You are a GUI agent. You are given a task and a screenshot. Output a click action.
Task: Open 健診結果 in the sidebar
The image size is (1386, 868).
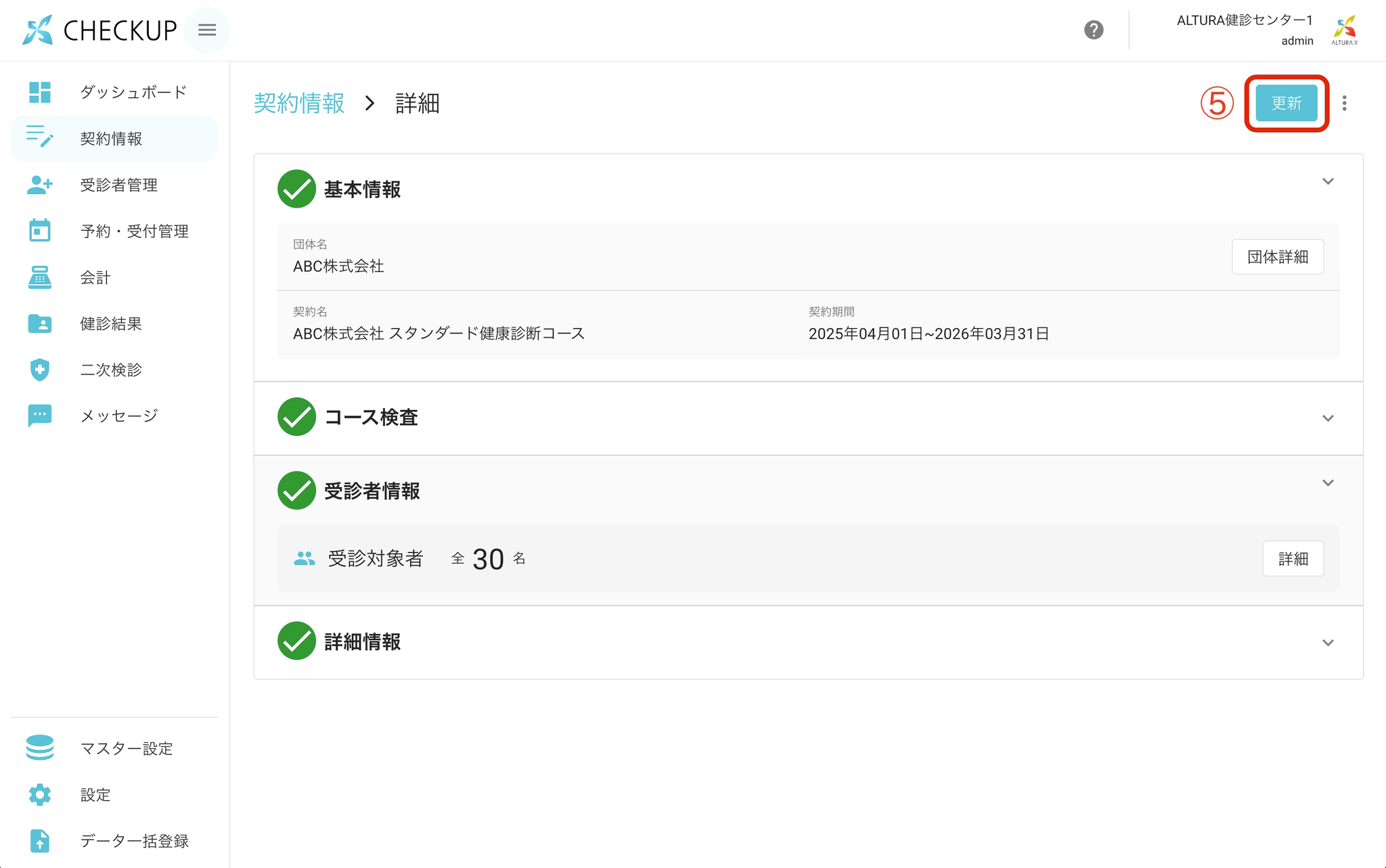click(111, 323)
